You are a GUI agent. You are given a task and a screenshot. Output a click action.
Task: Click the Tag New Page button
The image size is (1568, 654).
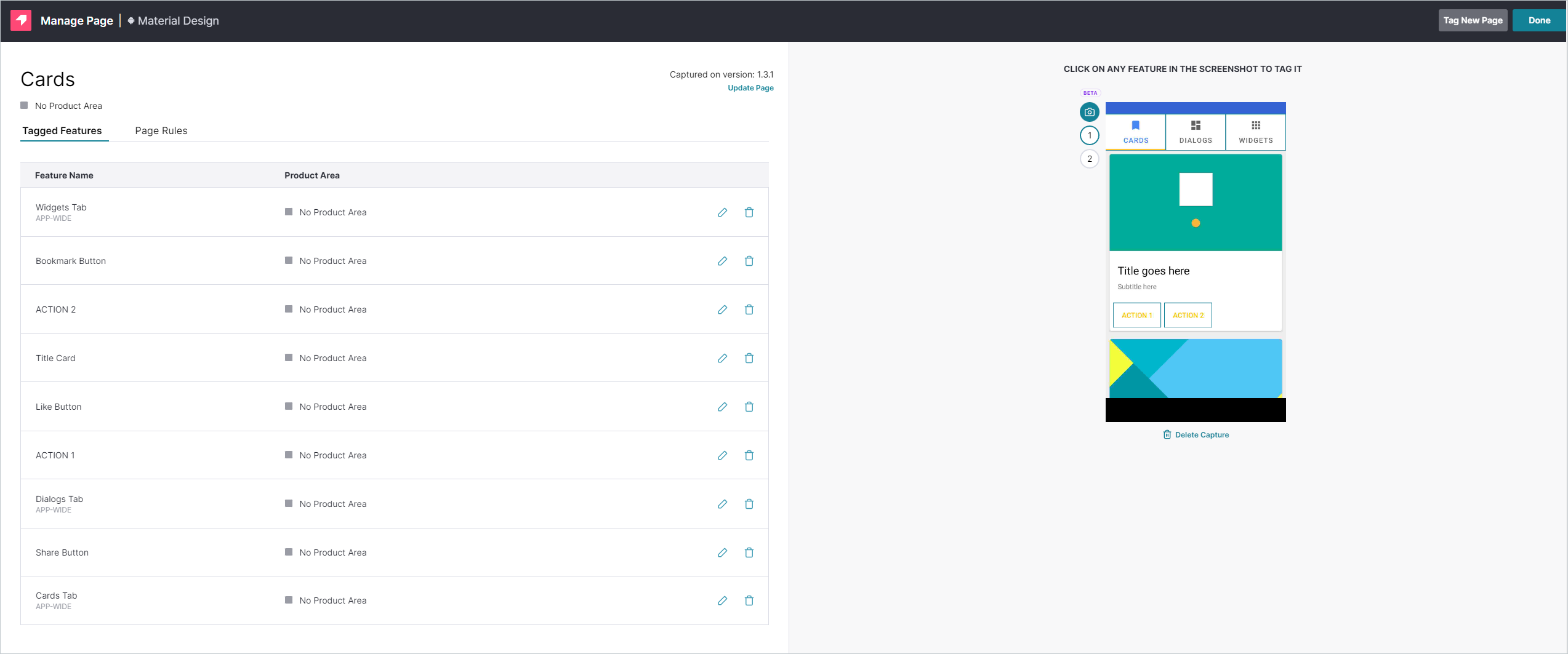click(1472, 20)
